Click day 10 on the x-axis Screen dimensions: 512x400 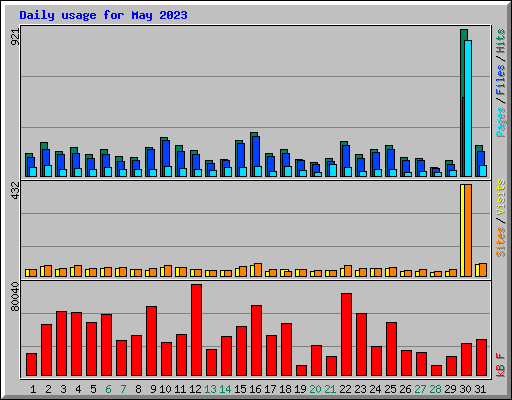point(165,389)
